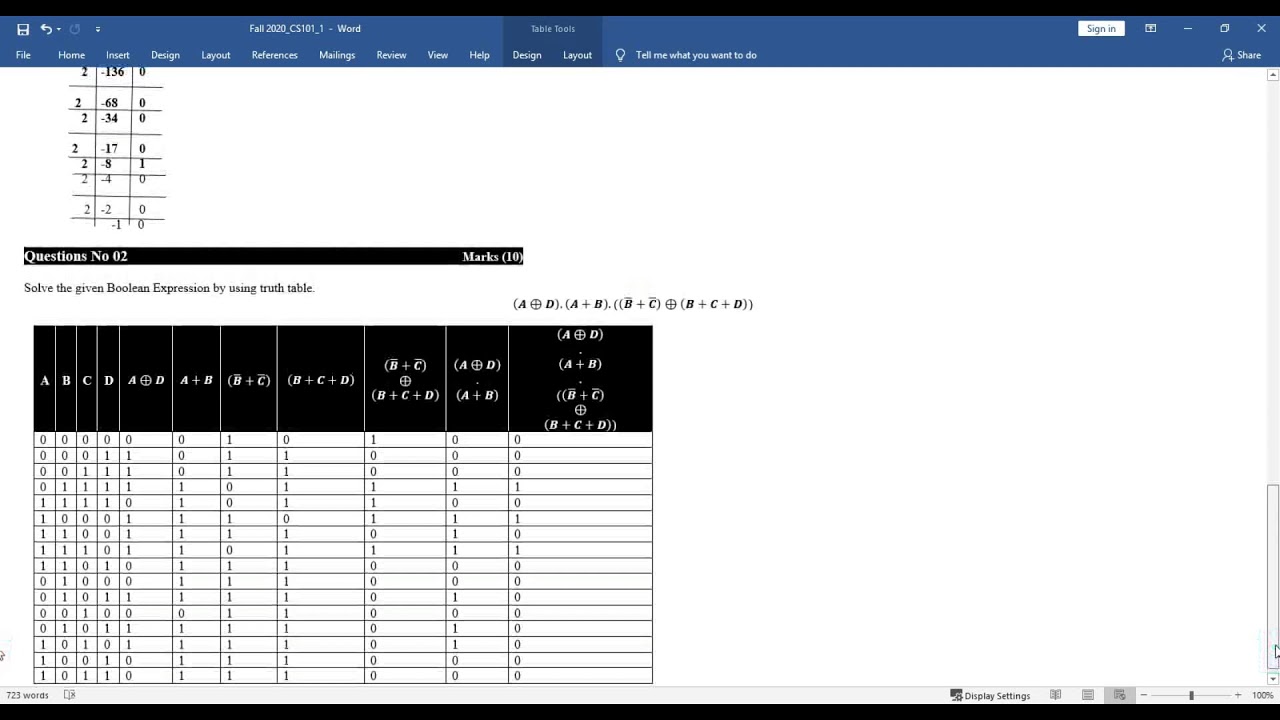Viewport: 1280px width, 720px height.
Task: Switch to Print Layout view
Action: click(1088, 695)
